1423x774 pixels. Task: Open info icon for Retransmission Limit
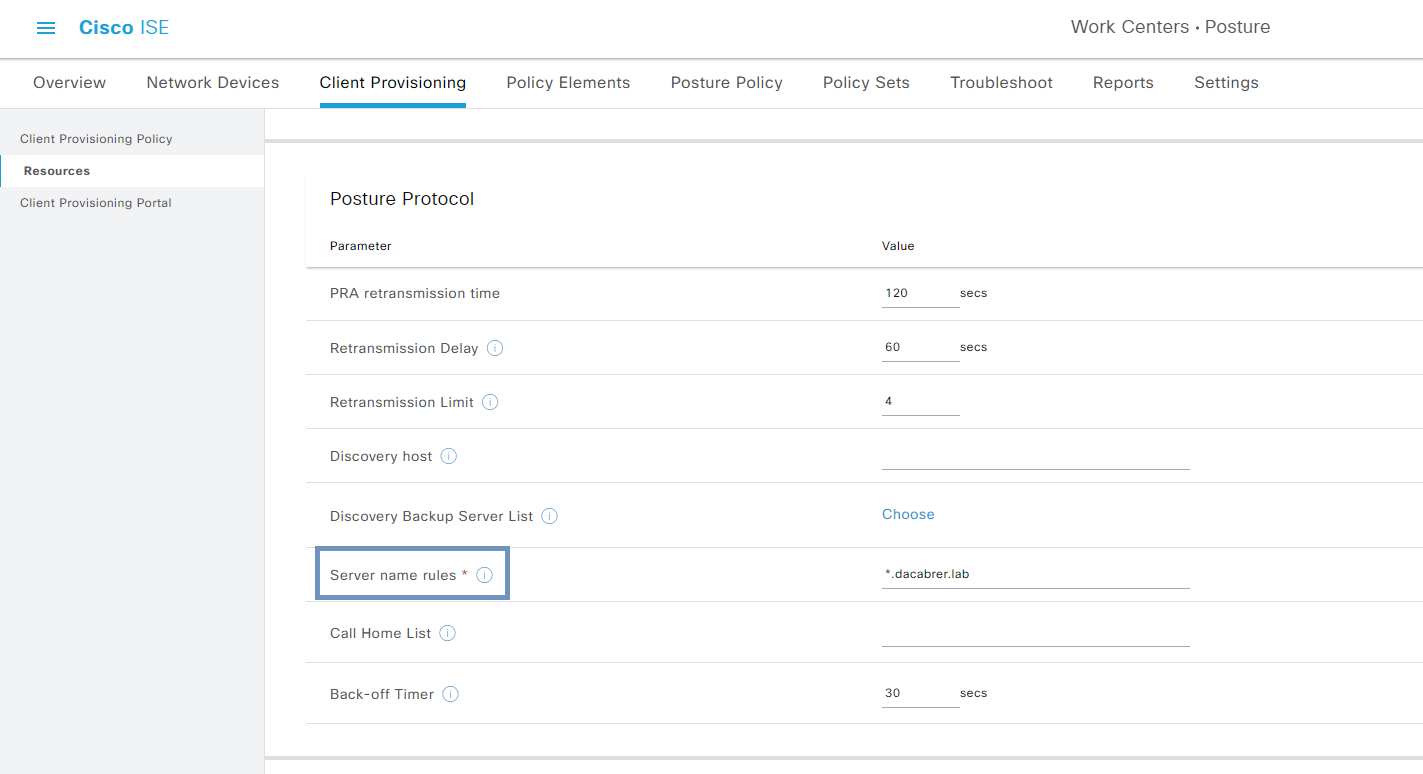pyautogui.click(x=490, y=402)
